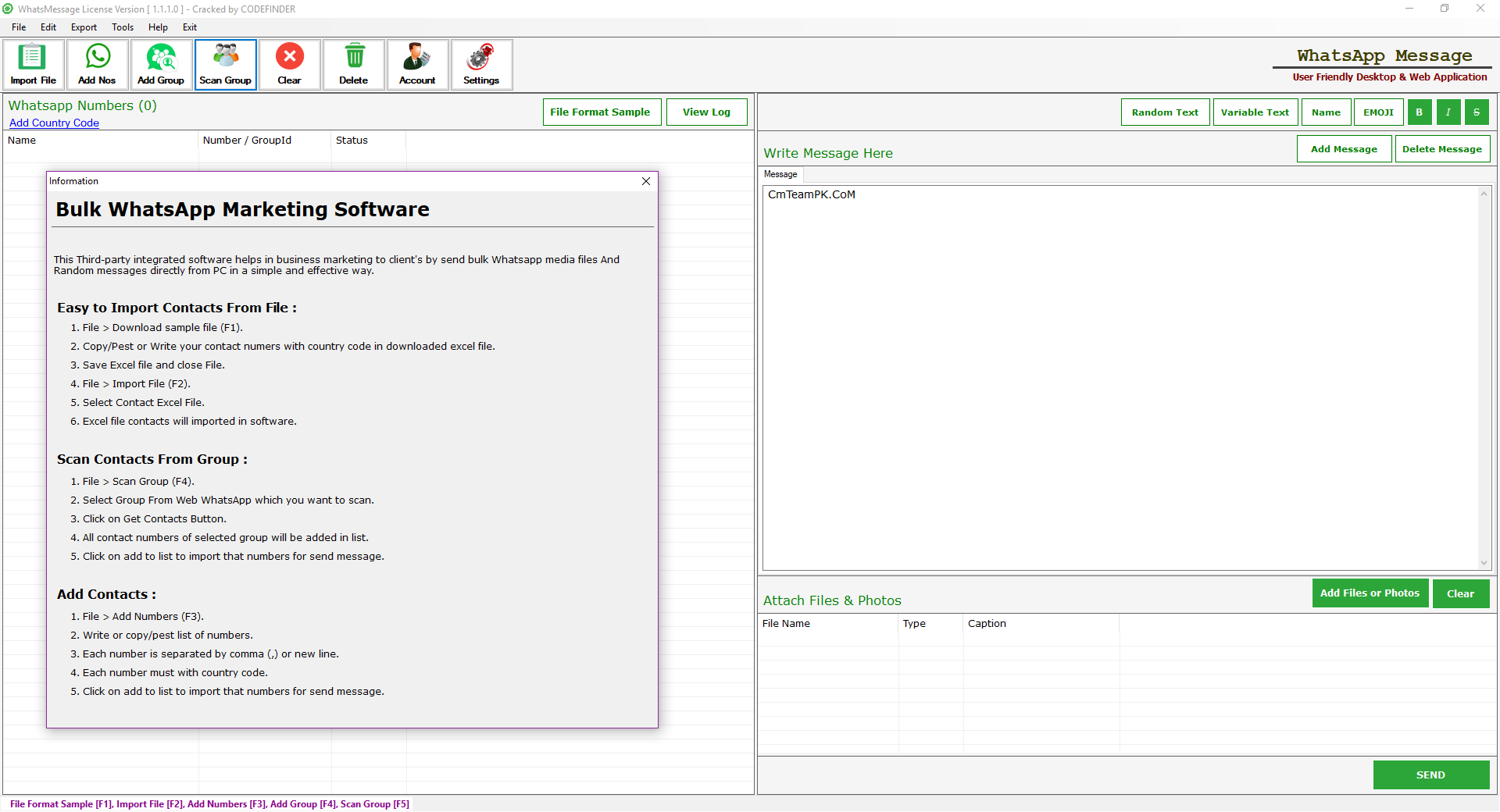
Task: Apply italic formatting with I button
Action: [x=1448, y=112]
